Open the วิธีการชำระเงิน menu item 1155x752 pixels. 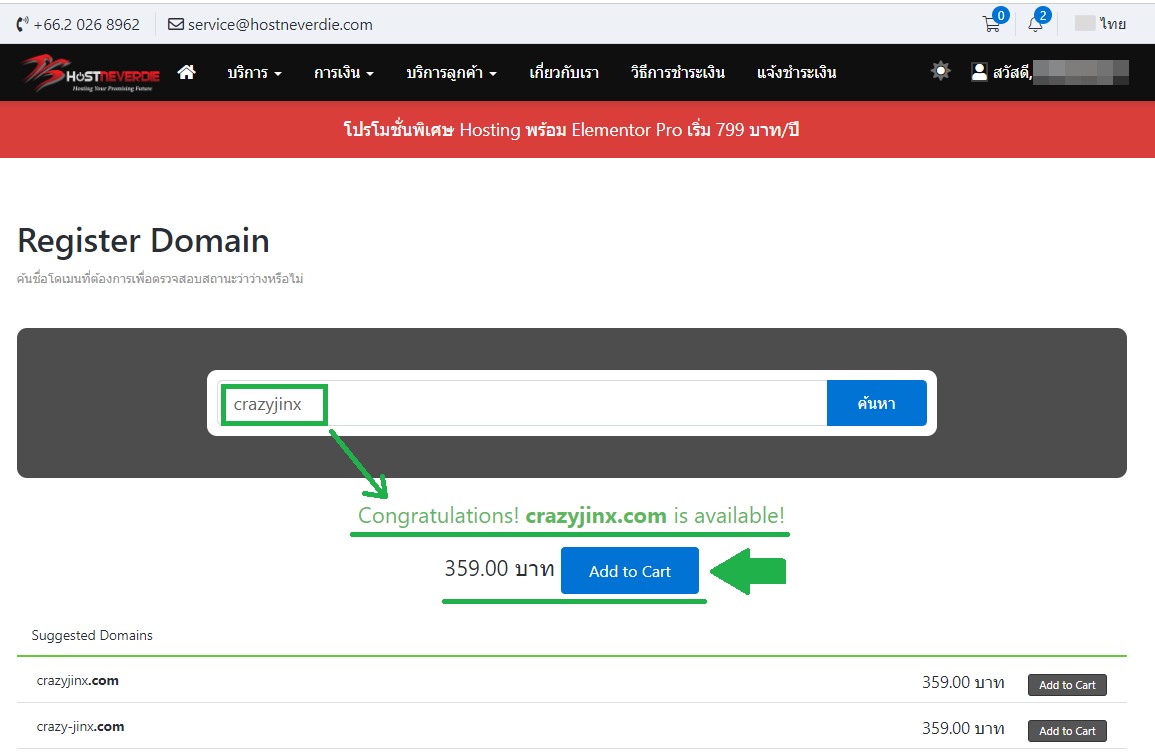(x=678, y=72)
